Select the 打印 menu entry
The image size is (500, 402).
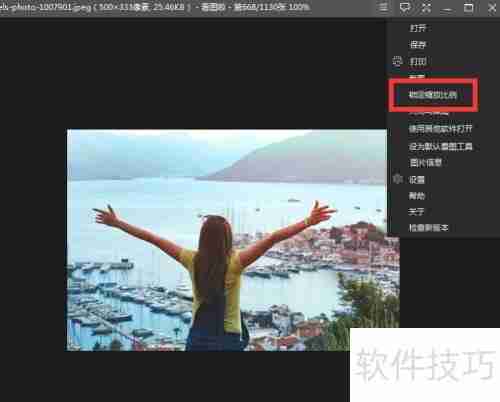(x=418, y=61)
